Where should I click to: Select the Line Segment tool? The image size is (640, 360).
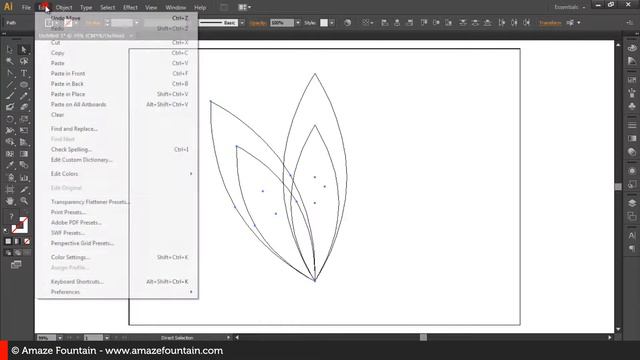[9, 85]
